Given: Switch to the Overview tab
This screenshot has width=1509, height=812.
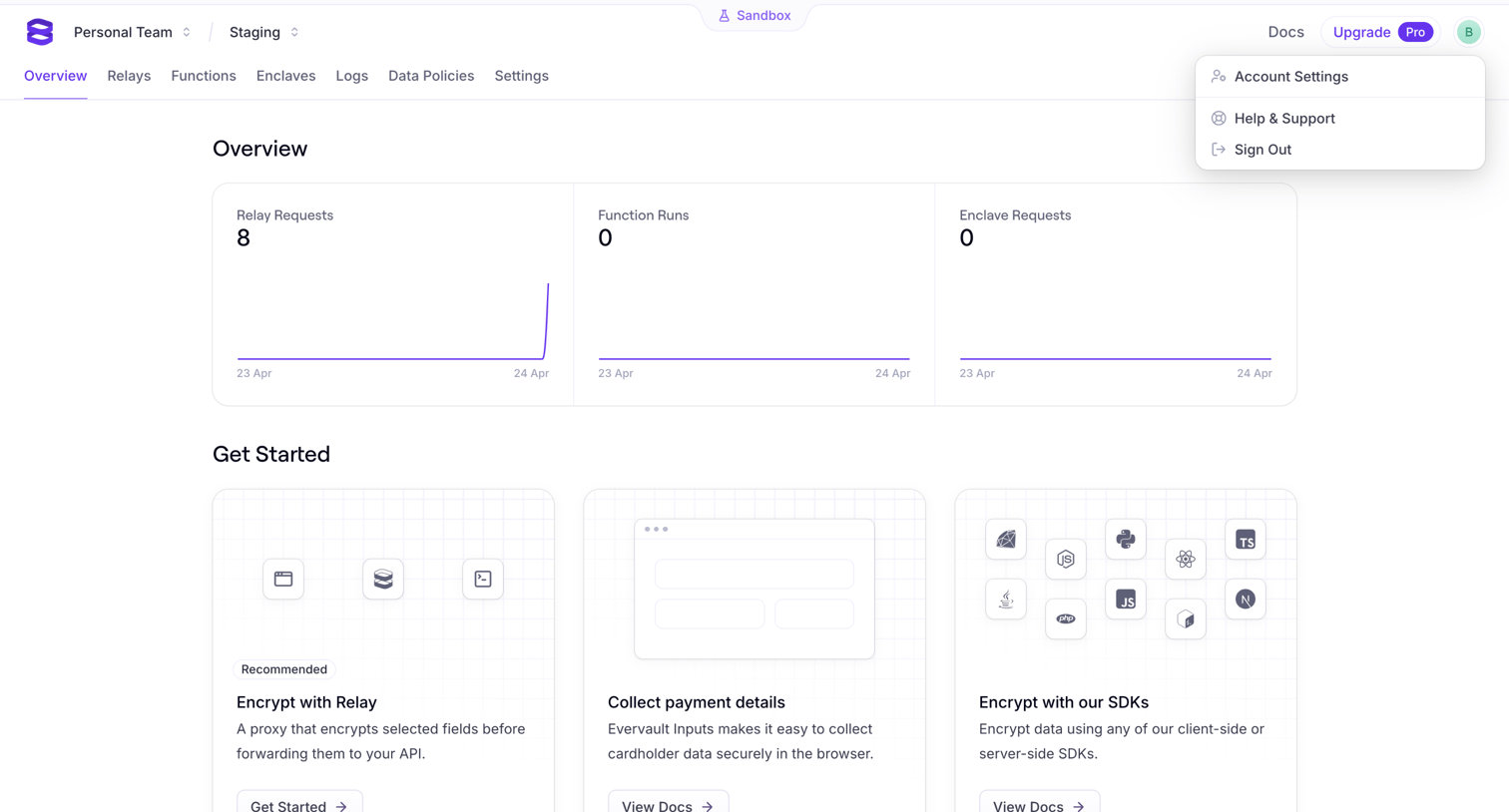Looking at the screenshot, I should (56, 76).
